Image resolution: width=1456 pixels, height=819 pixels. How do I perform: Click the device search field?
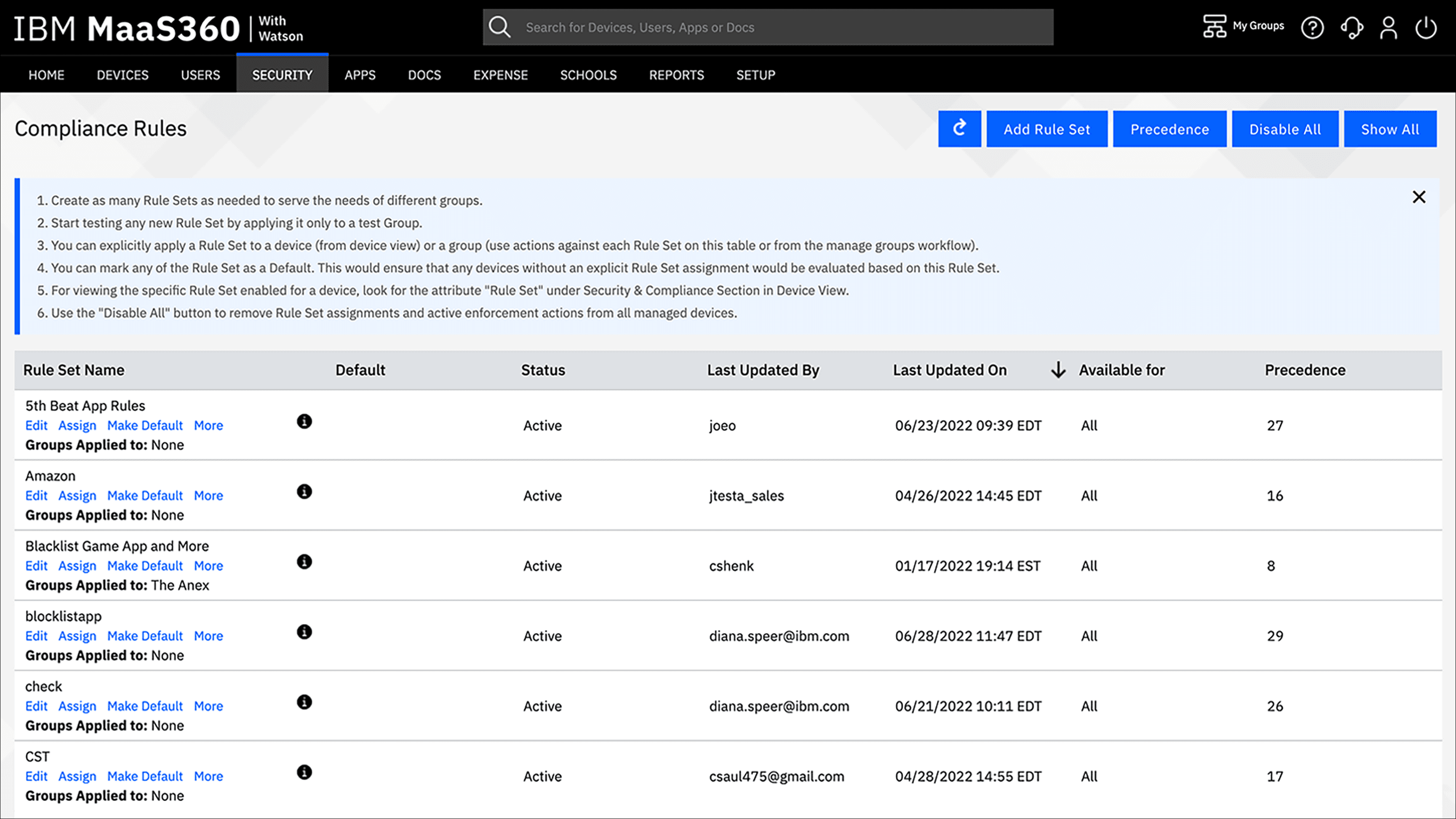767,27
